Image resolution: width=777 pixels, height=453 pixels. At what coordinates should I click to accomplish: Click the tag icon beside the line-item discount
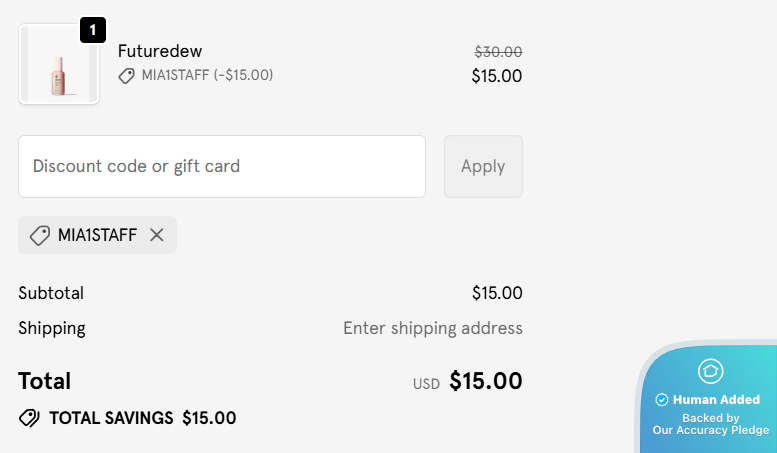(126, 76)
